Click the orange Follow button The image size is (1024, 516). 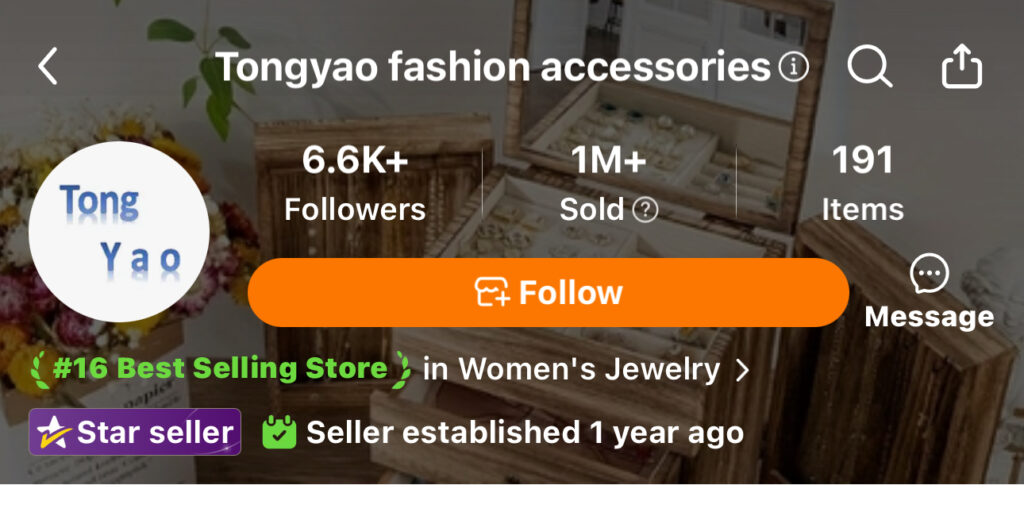549,292
